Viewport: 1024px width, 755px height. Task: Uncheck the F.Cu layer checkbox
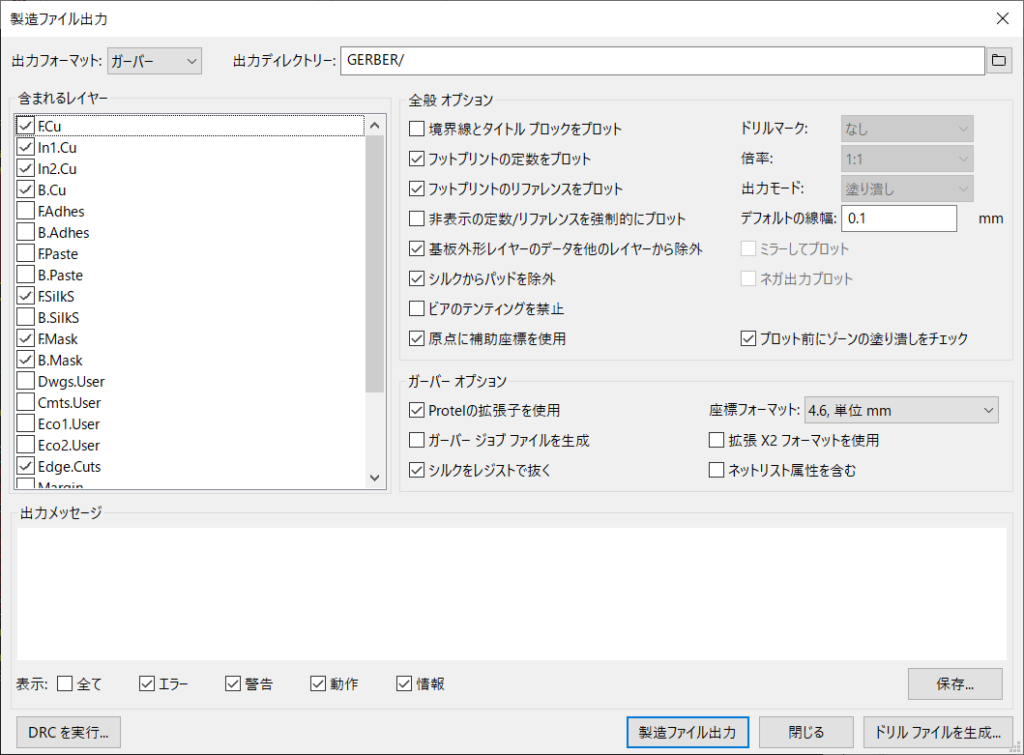point(26,126)
